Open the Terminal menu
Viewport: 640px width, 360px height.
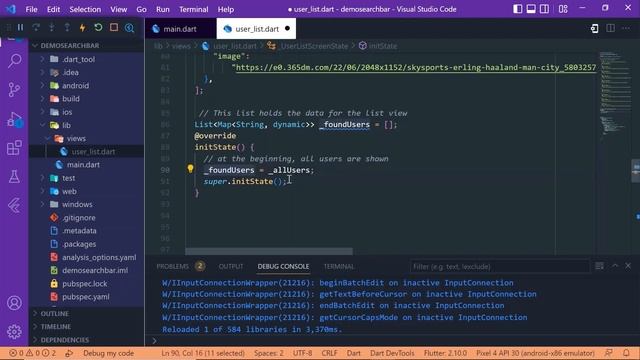193,9
